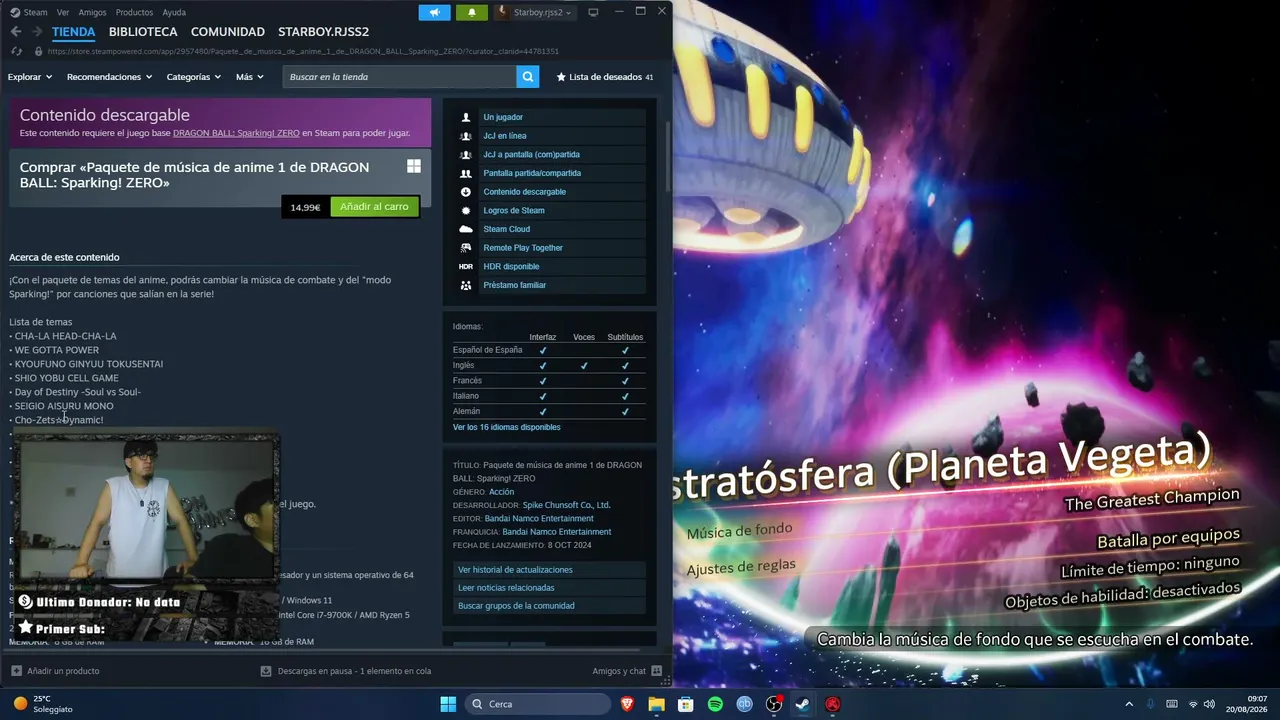Click Ver los 16 idiomas disponibles
1280x720 pixels.
tap(506, 427)
